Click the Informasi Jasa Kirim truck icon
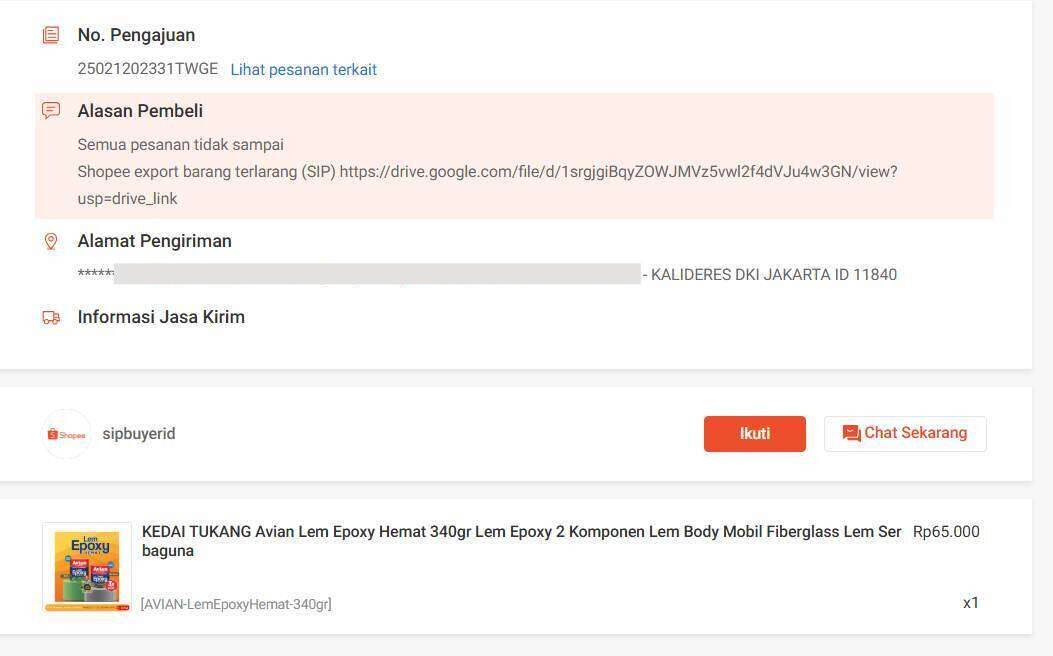This screenshot has height=656, width=1053. click(51, 317)
